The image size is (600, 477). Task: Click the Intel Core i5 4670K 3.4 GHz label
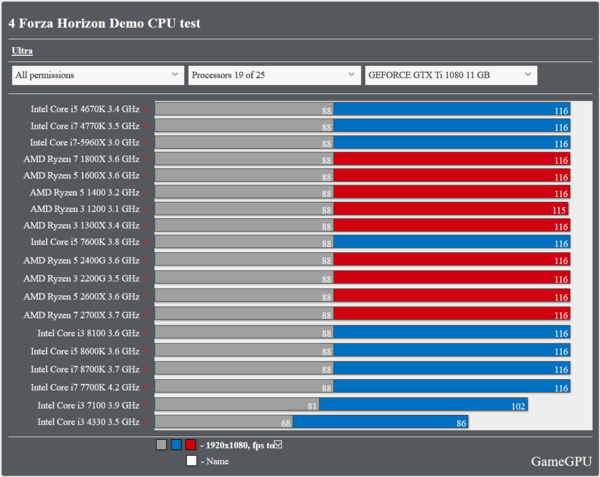[85, 109]
